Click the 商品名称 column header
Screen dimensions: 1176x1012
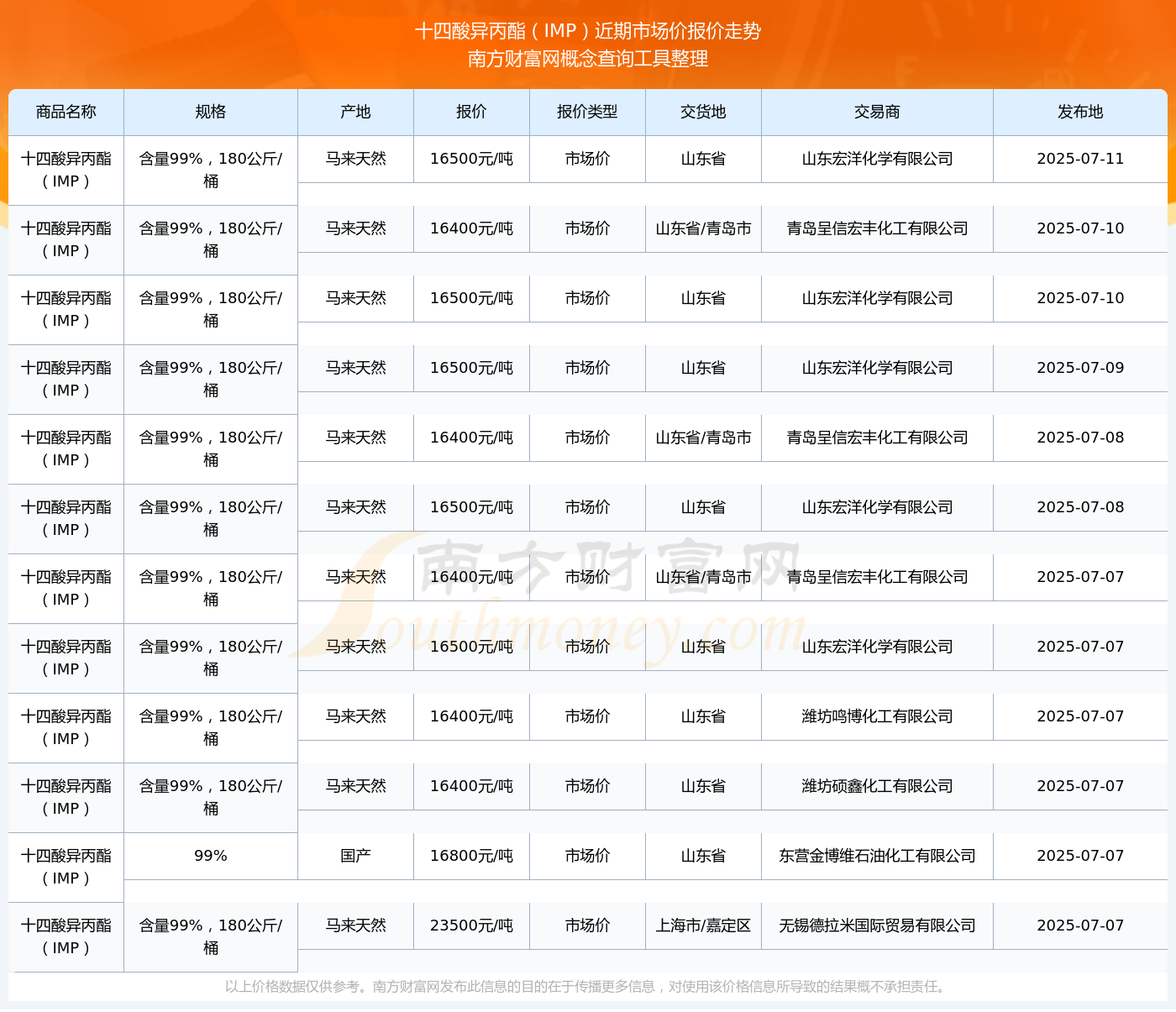point(66,112)
